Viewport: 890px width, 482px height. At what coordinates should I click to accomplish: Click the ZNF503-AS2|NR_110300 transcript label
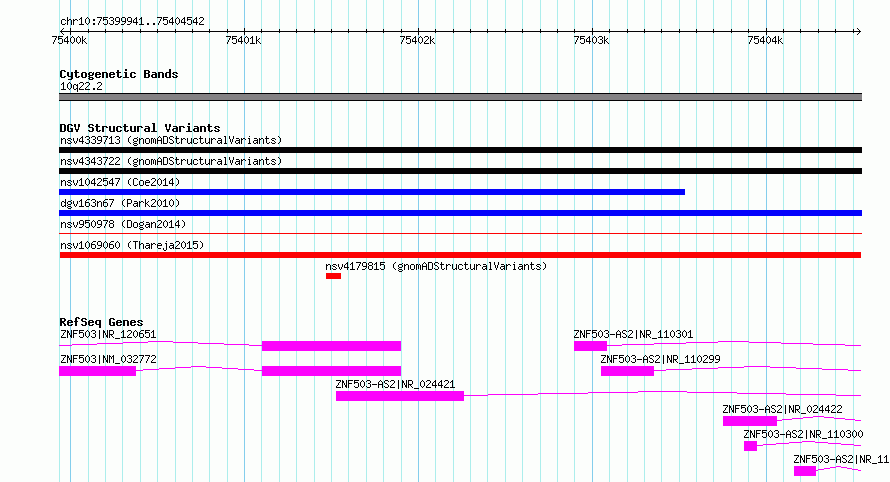click(x=803, y=434)
